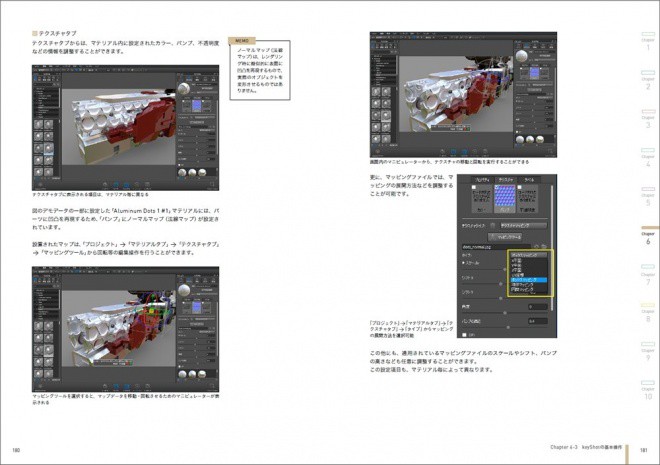Jump to the Chapter 9 index tab
Viewport: 660px width, 465px height.
648,352
